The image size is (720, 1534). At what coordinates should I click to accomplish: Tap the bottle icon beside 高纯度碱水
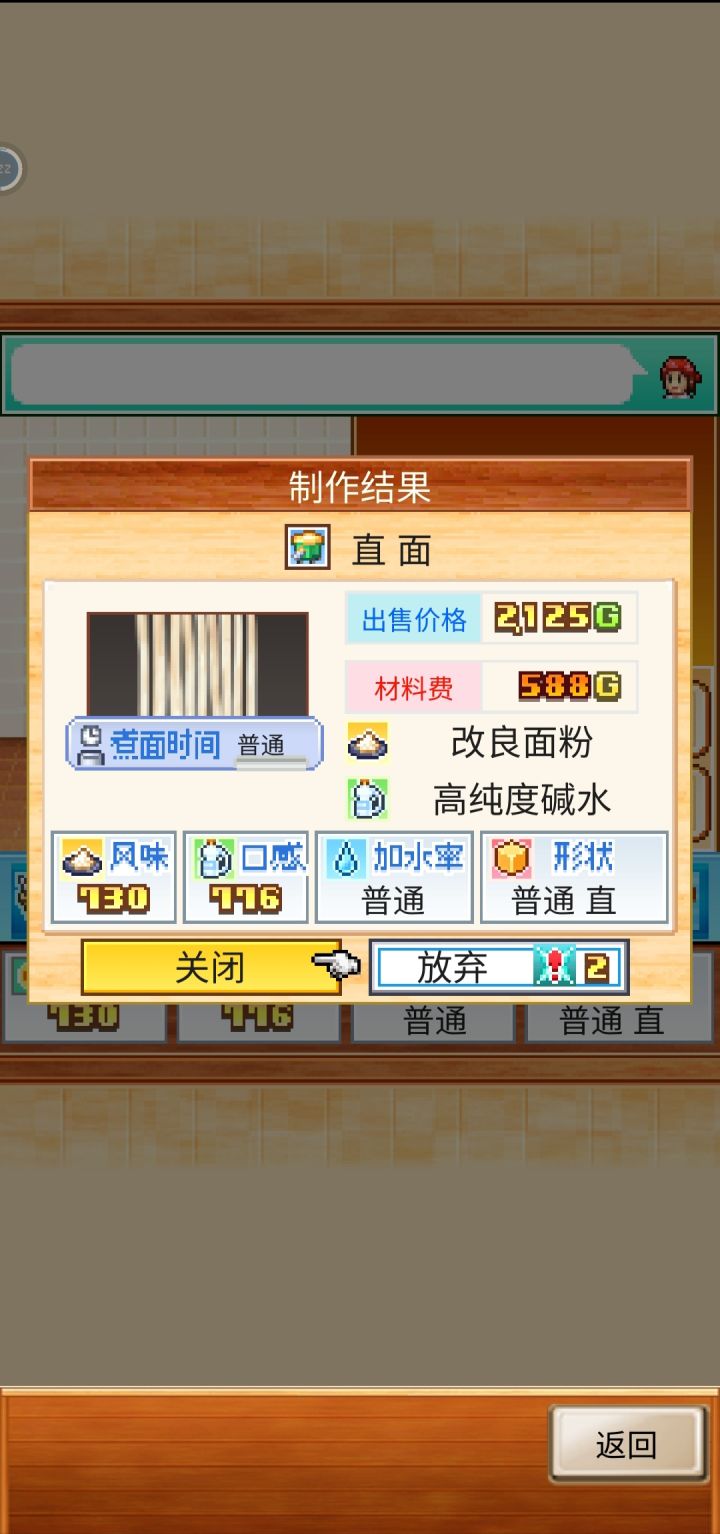[x=368, y=799]
